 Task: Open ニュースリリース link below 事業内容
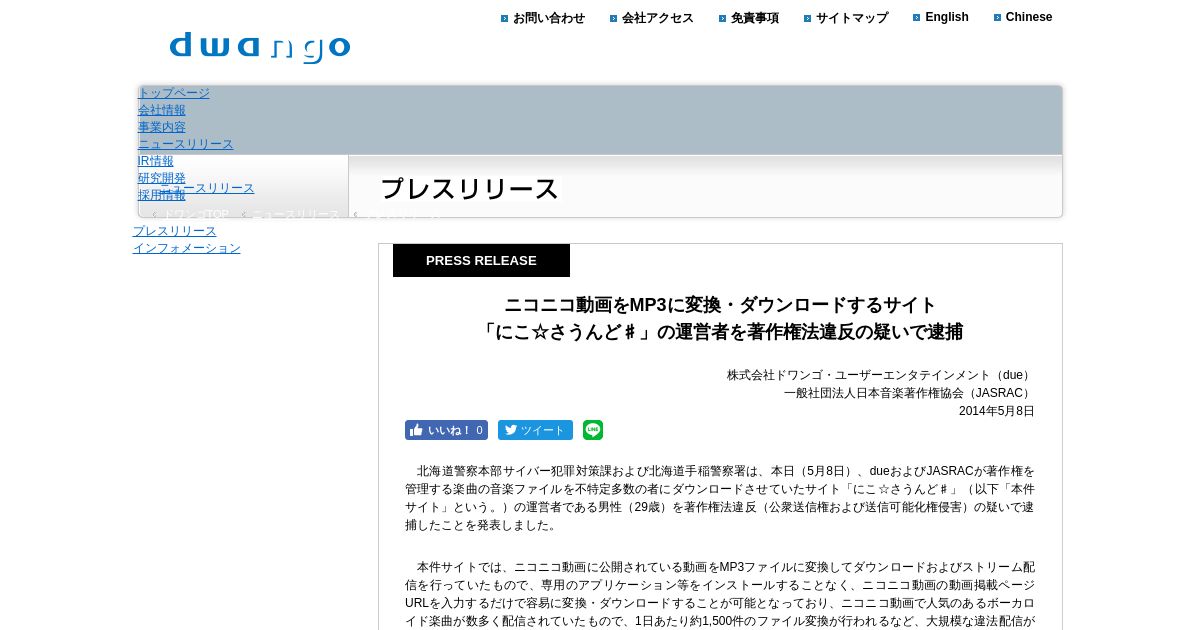[x=186, y=144]
